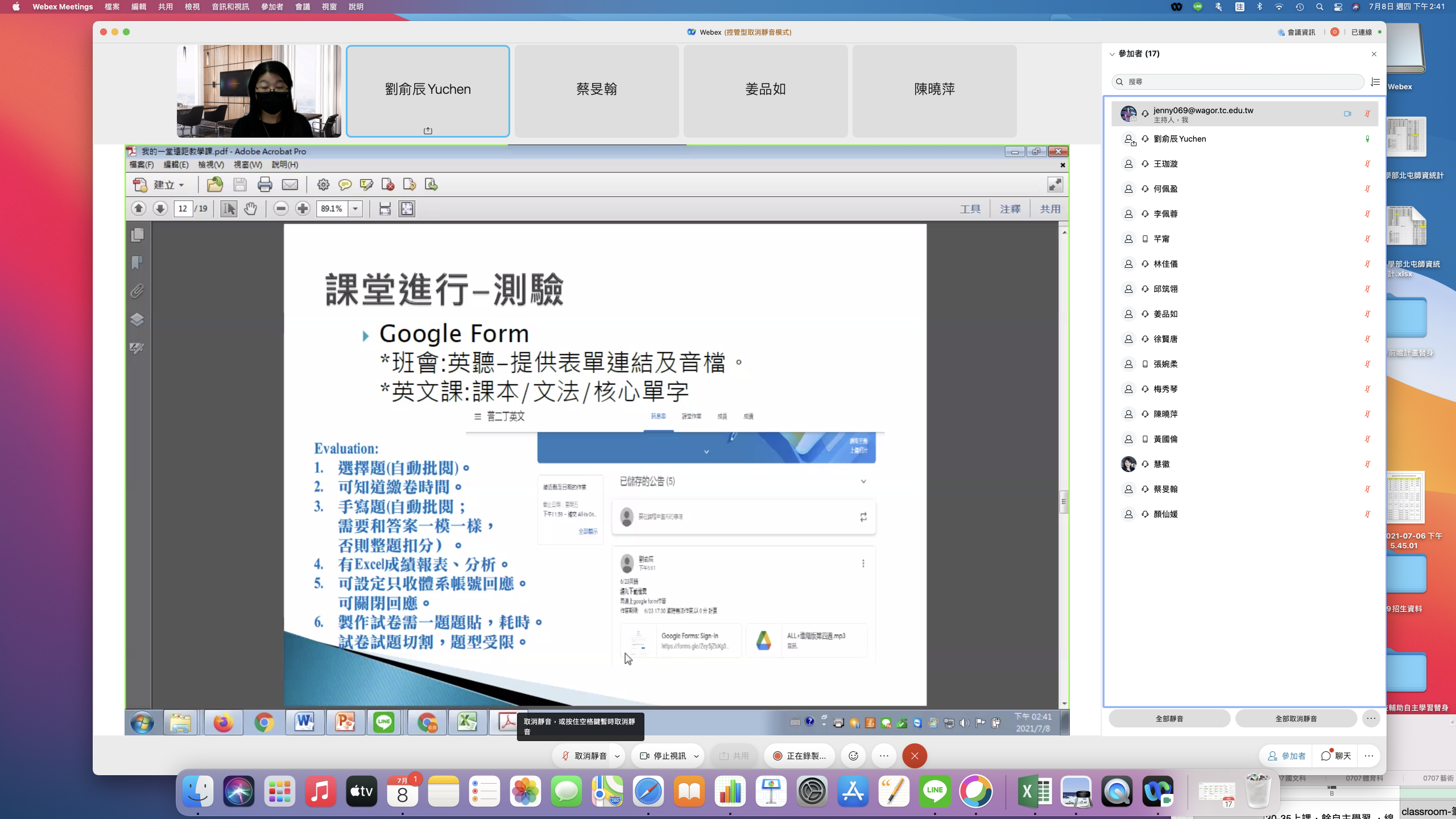Collapse the 參加者 (17) section chevron
1456x819 pixels.
1112,54
